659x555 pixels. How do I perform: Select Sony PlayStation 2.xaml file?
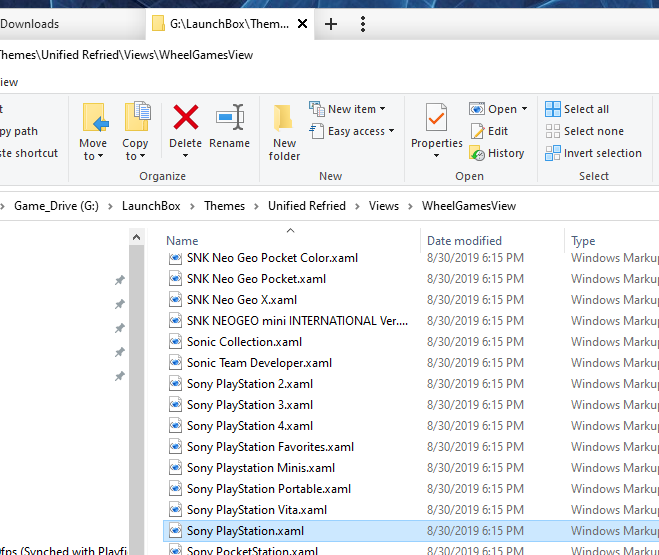[250, 384]
